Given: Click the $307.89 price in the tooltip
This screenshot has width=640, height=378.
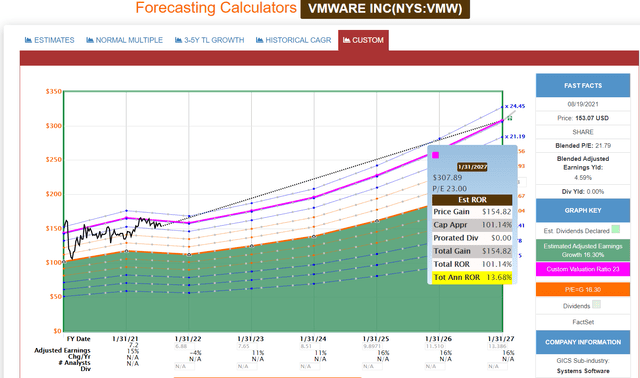Looking at the screenshot, I should (x=447, y=178).
